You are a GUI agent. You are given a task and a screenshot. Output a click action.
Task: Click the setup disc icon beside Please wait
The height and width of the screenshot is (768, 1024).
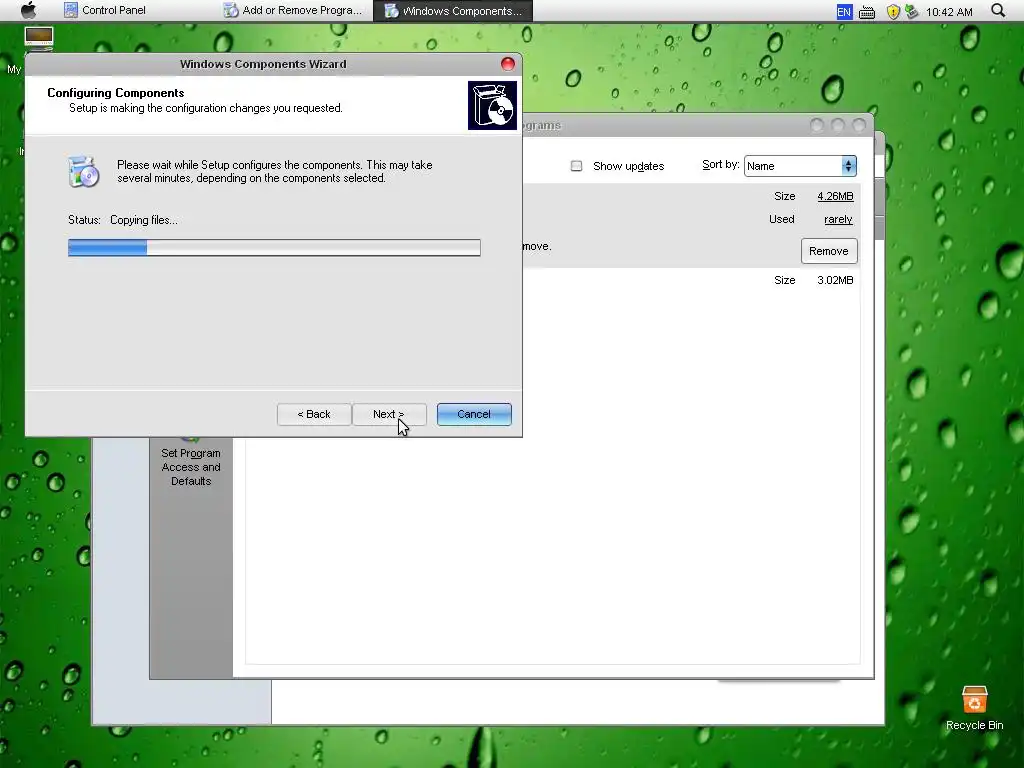point(84,172)
